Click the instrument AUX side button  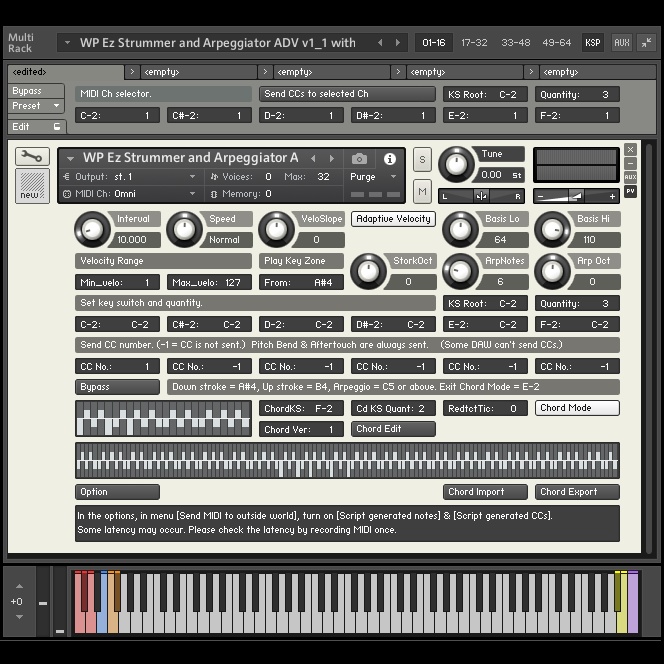pos(631,177)
